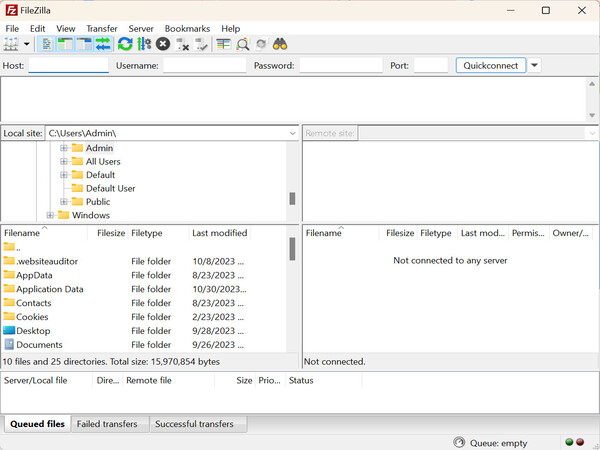Click the Quickconnect button
Viewport: 600px width, 450px height.
490,65
